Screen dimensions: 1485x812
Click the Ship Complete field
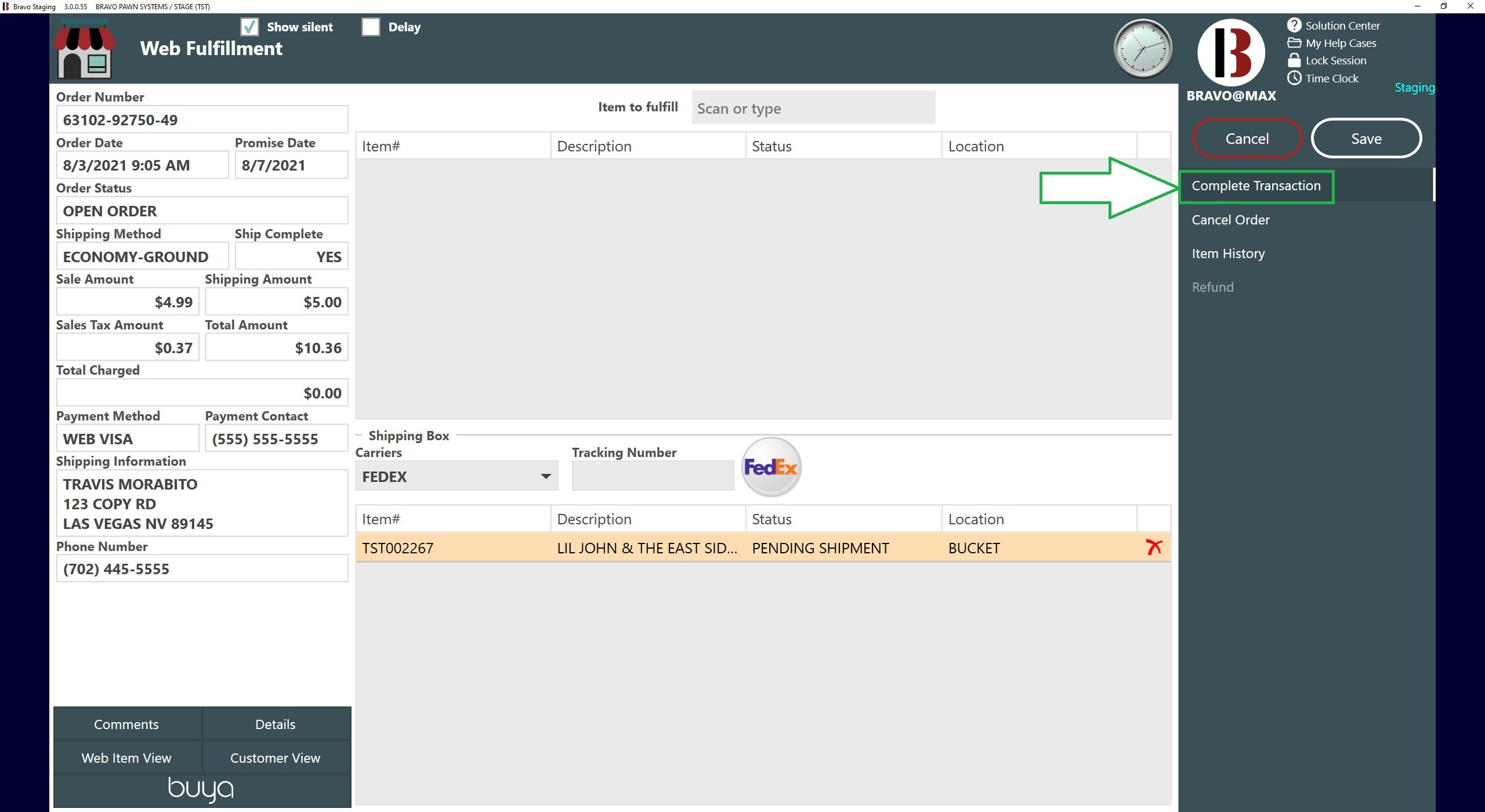click(291, 256)
